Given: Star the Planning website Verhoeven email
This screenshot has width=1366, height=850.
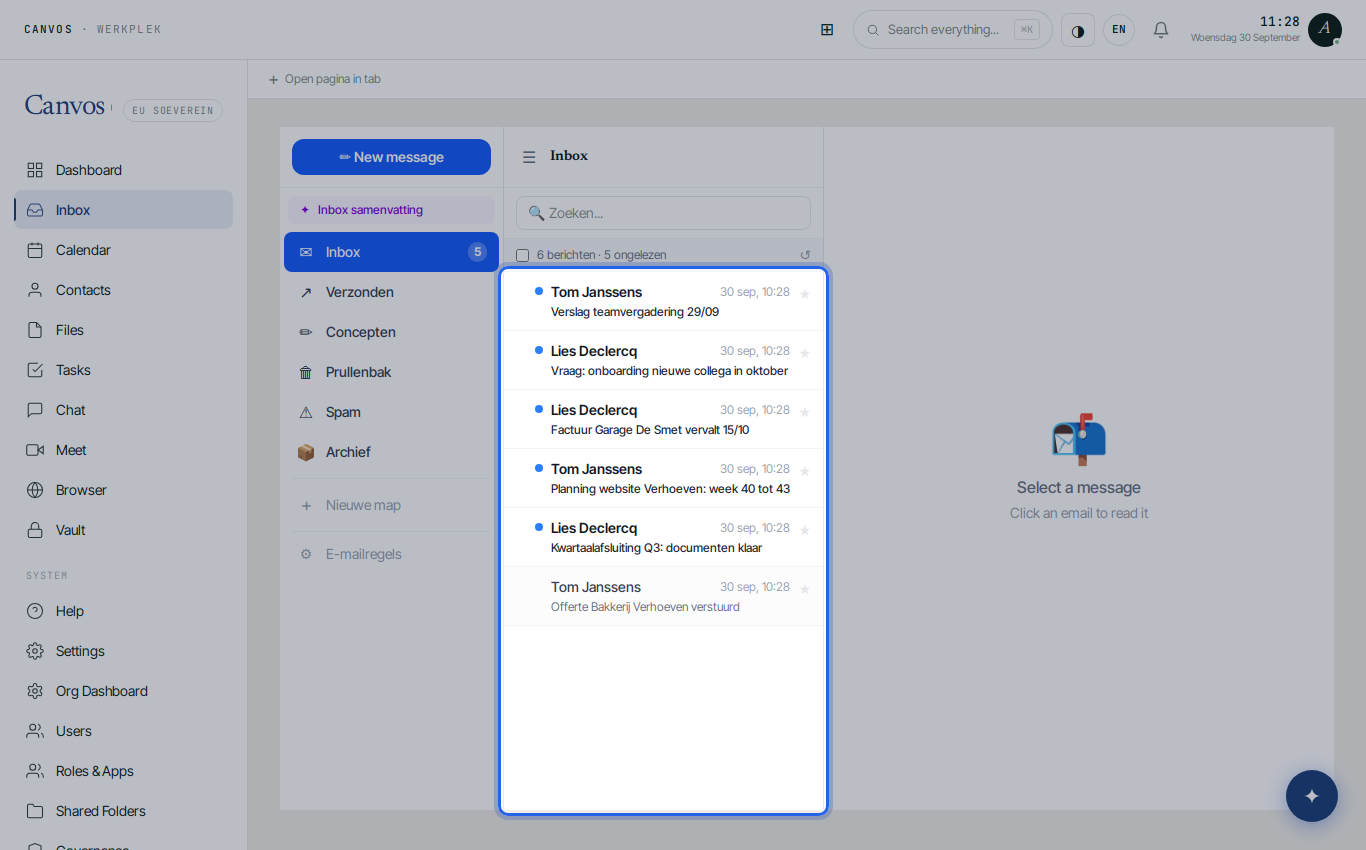Looking at the screenshot, I should point(805,471).
